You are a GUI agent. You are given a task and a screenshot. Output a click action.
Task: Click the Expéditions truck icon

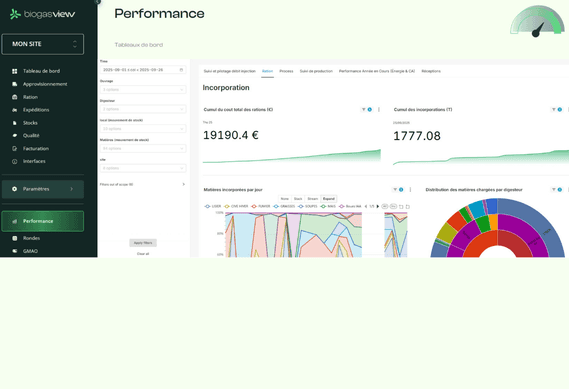(15, 110)
